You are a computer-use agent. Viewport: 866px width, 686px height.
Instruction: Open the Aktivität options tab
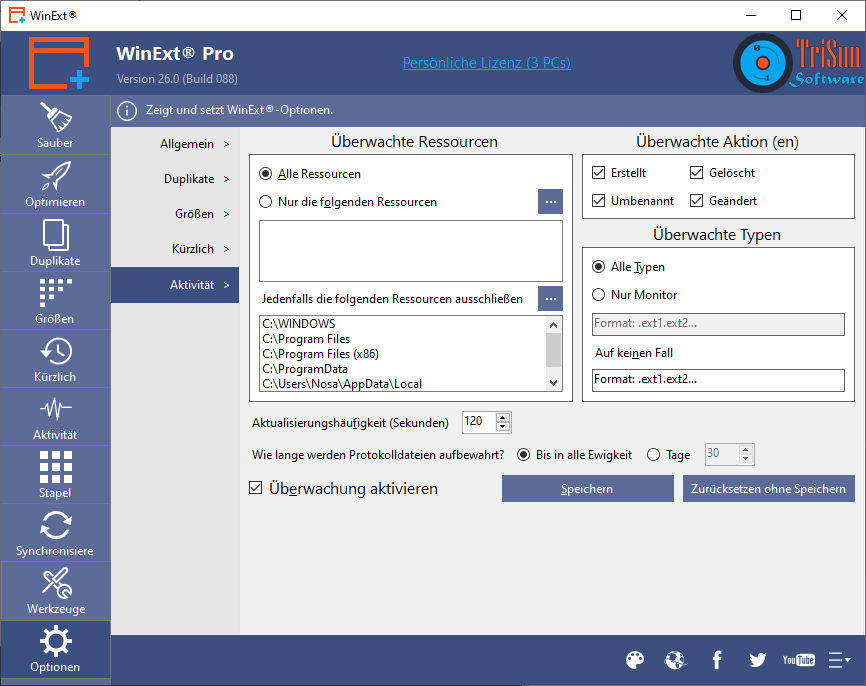pos(175,285)
